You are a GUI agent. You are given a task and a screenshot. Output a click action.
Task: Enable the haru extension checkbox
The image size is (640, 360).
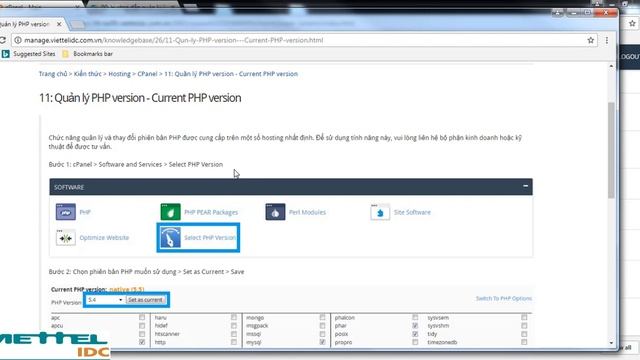coord(234,317)
